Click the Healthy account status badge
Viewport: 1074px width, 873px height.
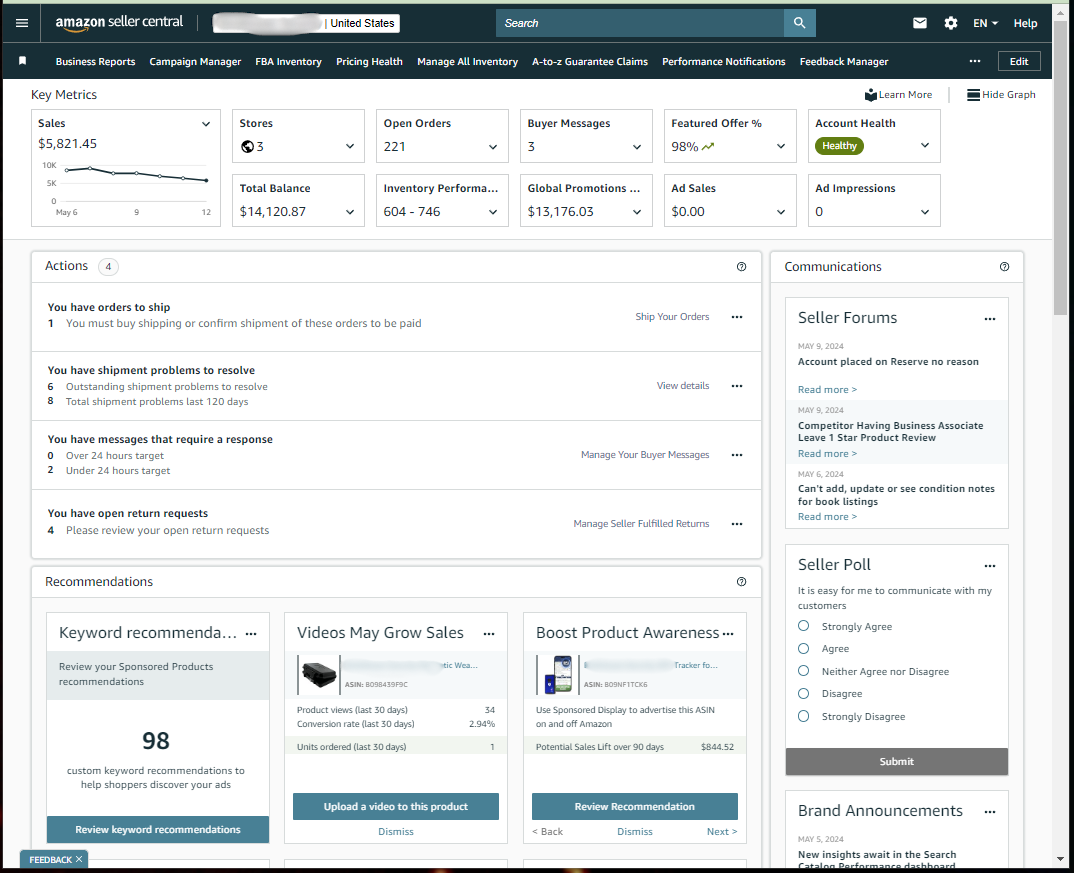839,146
